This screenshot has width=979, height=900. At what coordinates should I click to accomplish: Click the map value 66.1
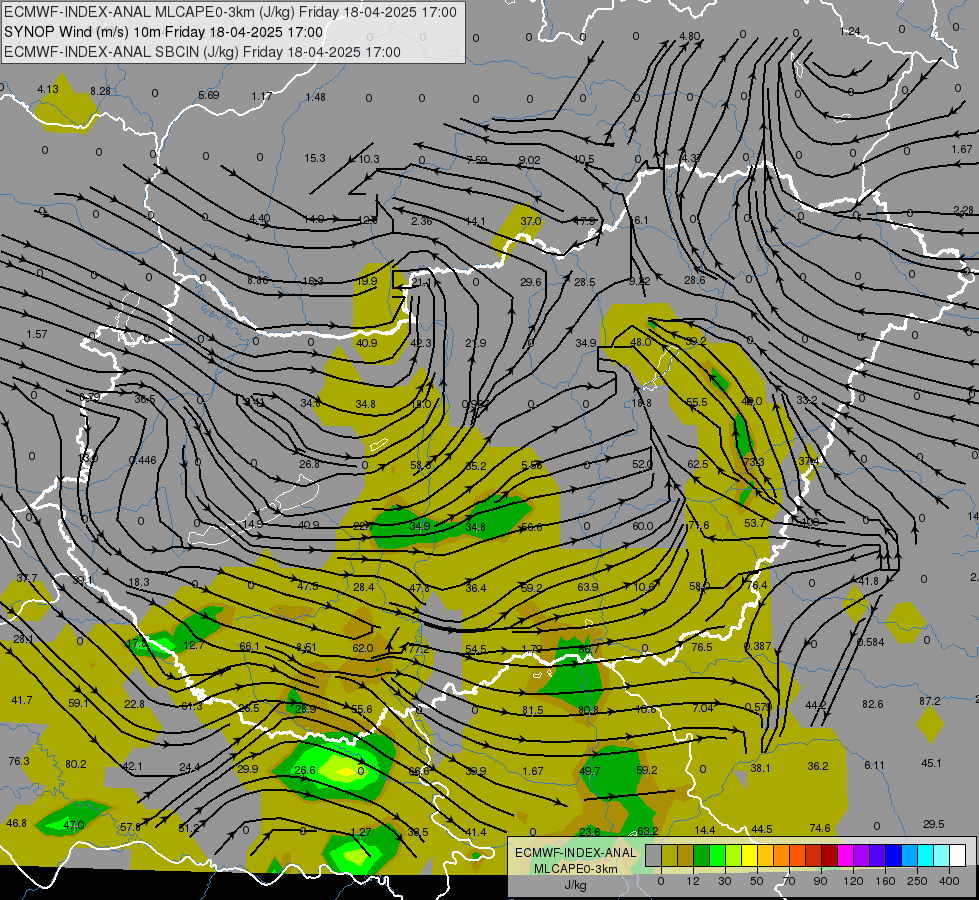[x=249, y=646]
